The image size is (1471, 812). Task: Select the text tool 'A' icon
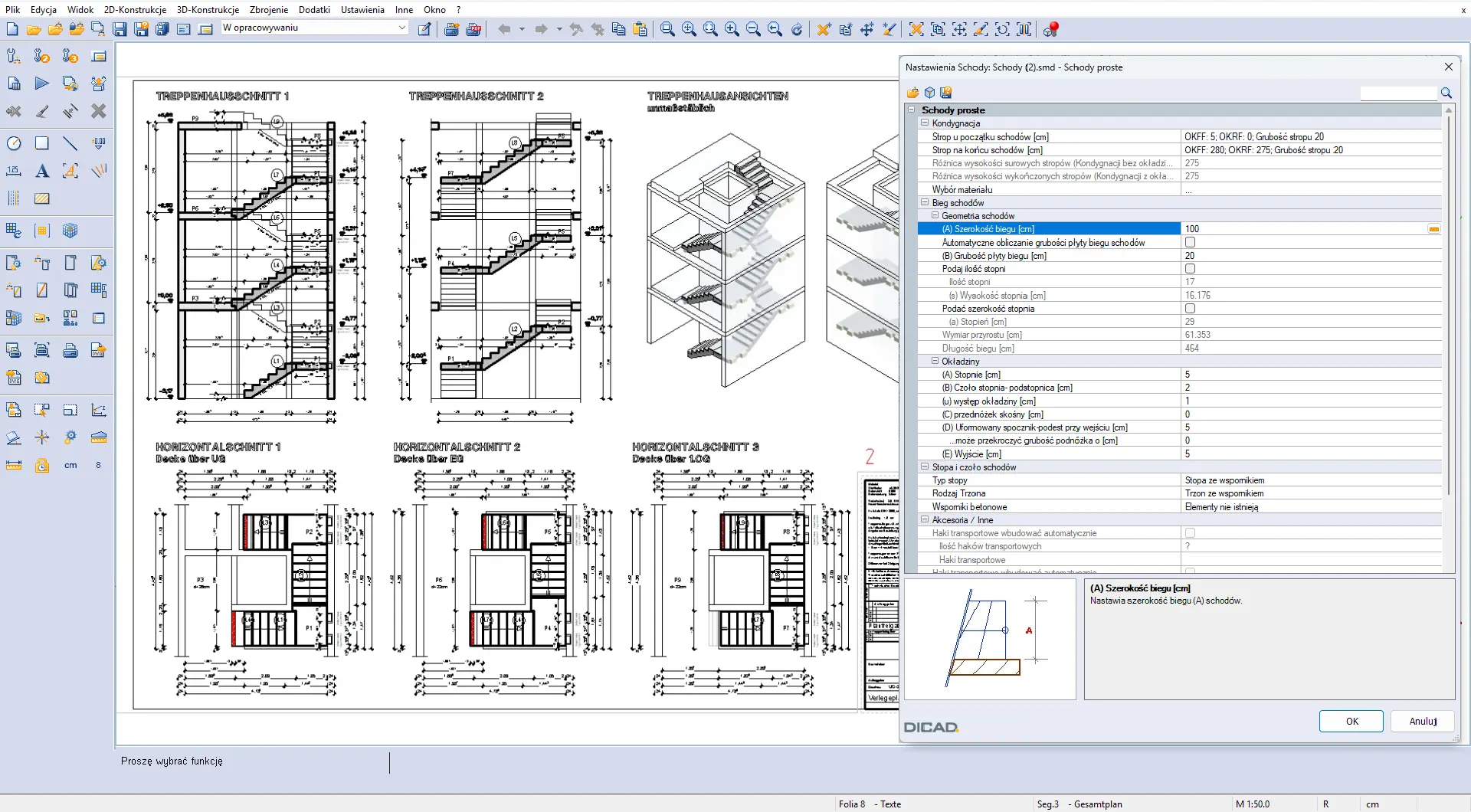pyautogui.click(x=42, y=171)
